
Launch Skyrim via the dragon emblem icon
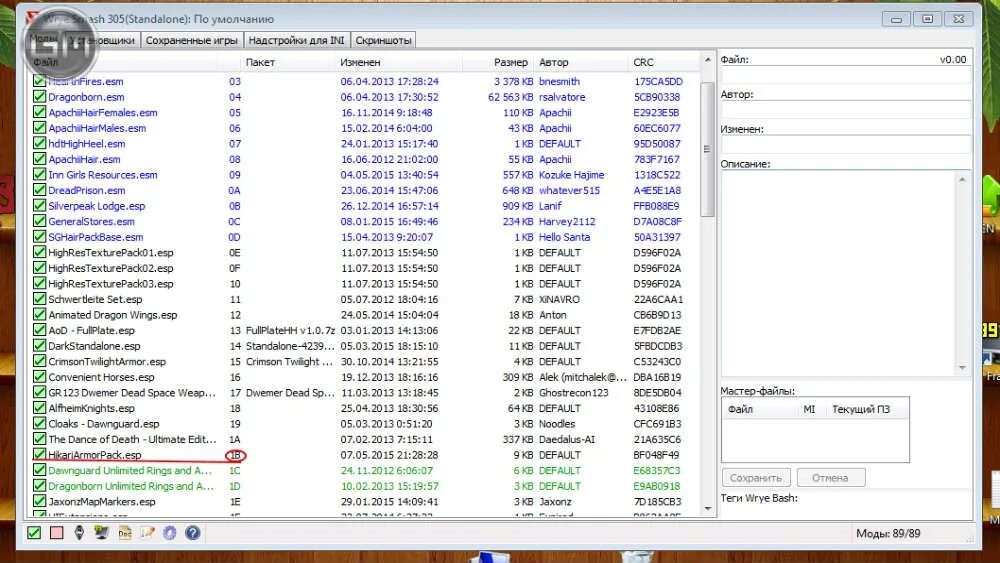[79, 532]
